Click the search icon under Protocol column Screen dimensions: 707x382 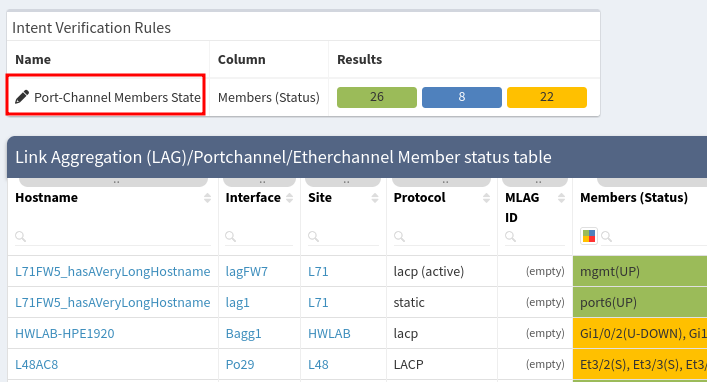click(399, 236)
